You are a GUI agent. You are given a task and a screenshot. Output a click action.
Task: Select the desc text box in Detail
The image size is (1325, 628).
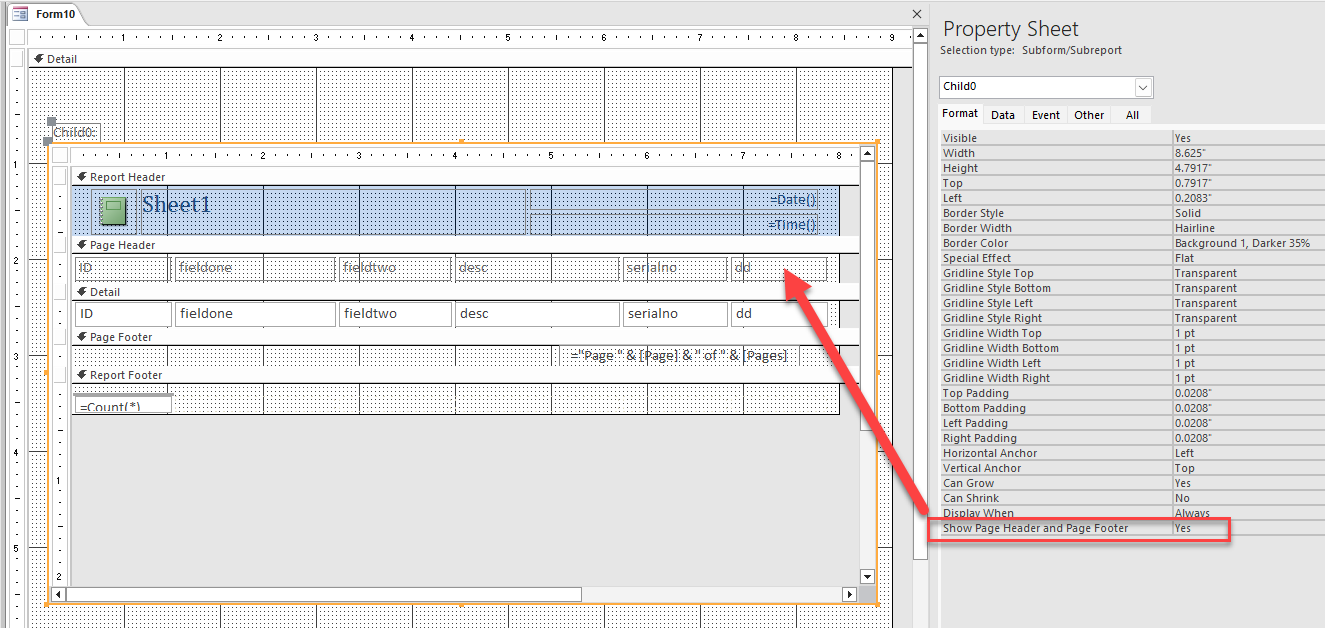coord(537,314)
